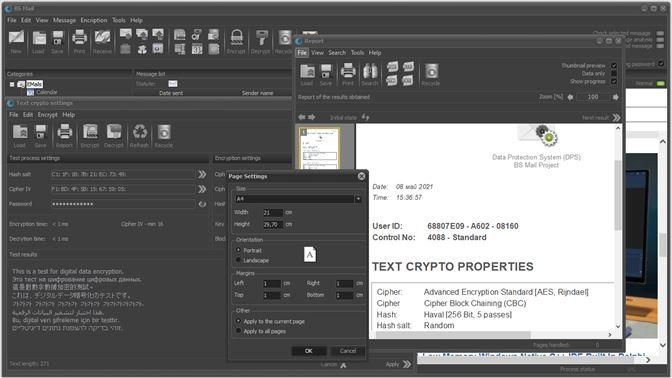Click the Left margin input field
This screenshot has height=378, width=672.
click(272, 284)
